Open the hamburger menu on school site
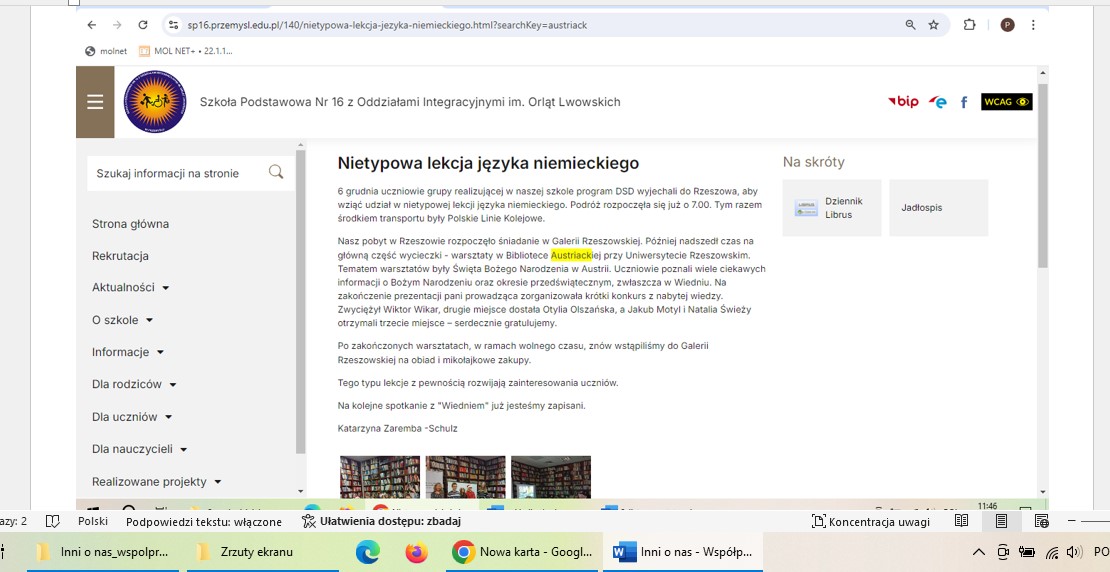 95,102
